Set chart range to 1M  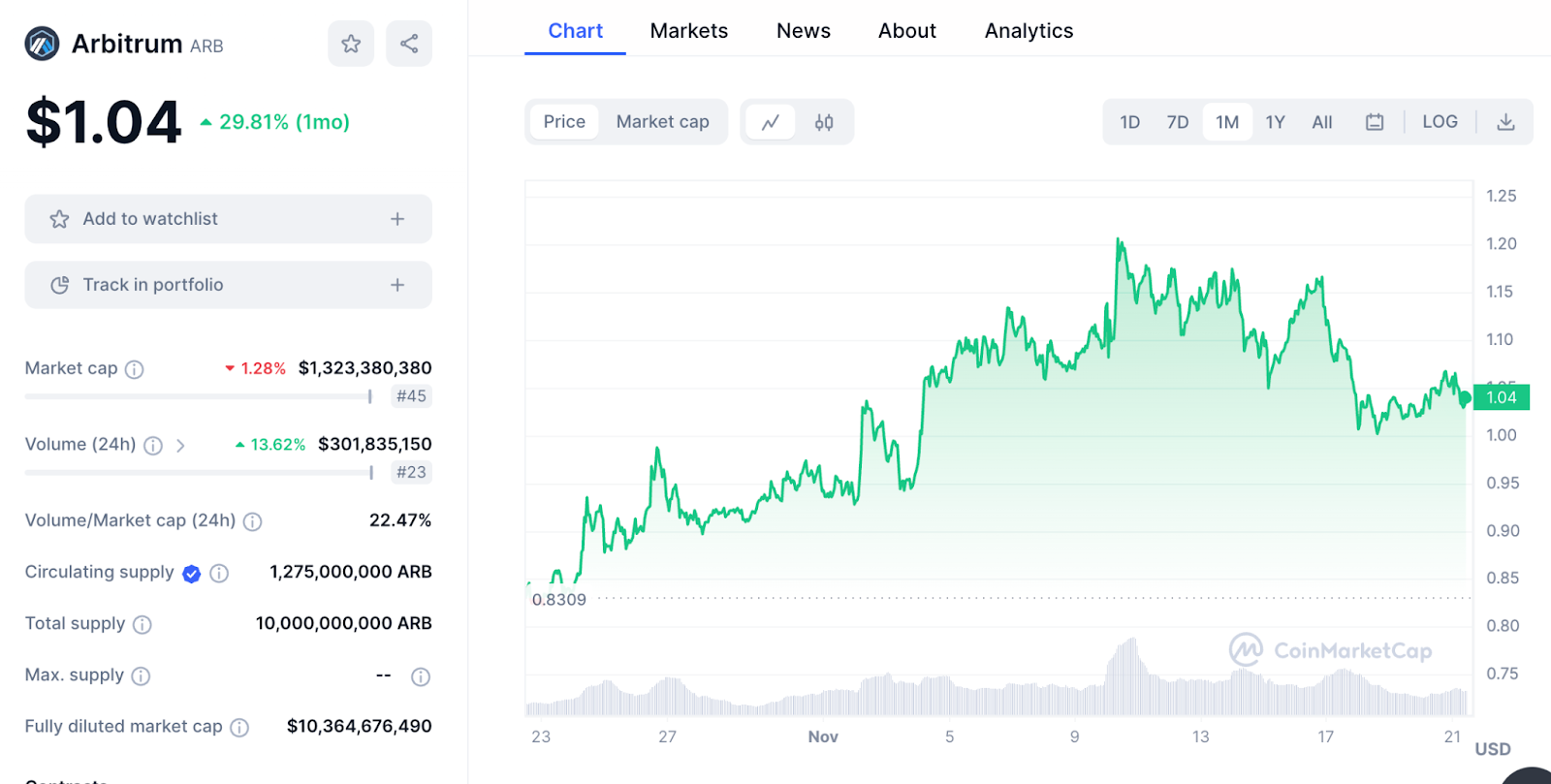click(1227, 122)
